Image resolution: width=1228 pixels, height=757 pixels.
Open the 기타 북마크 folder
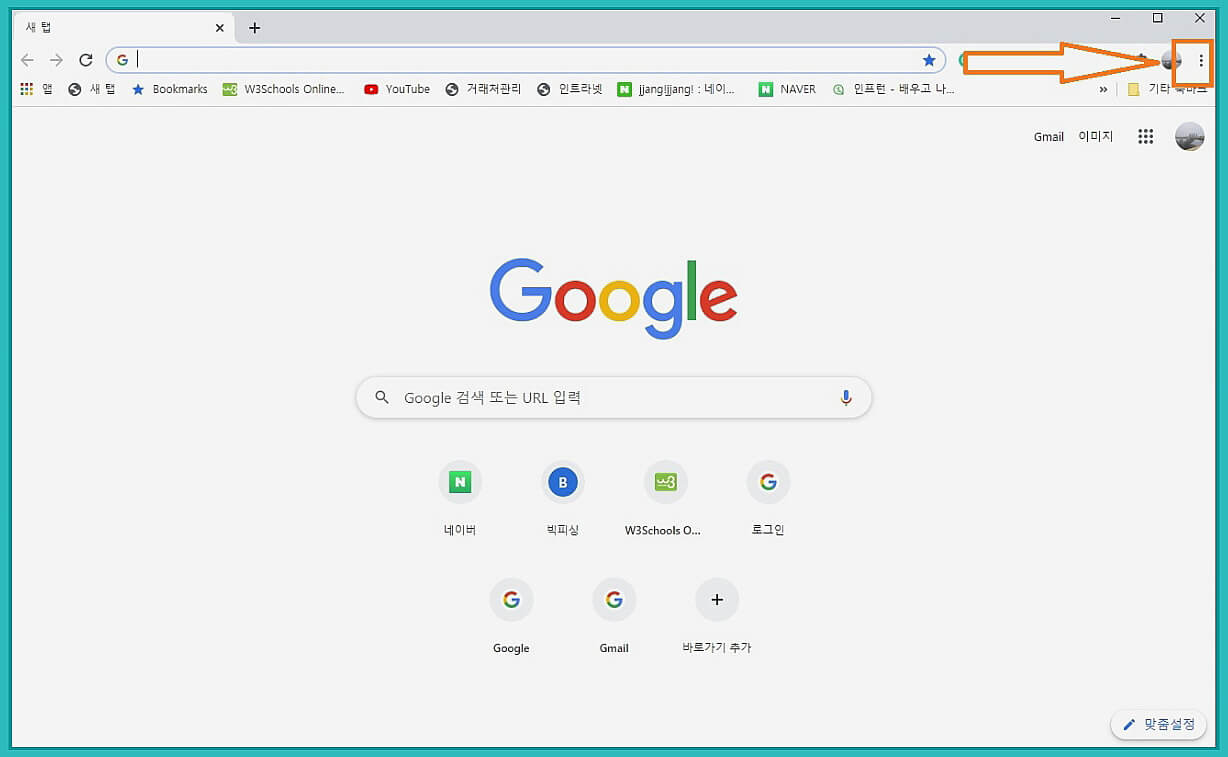coord(1166,89)
